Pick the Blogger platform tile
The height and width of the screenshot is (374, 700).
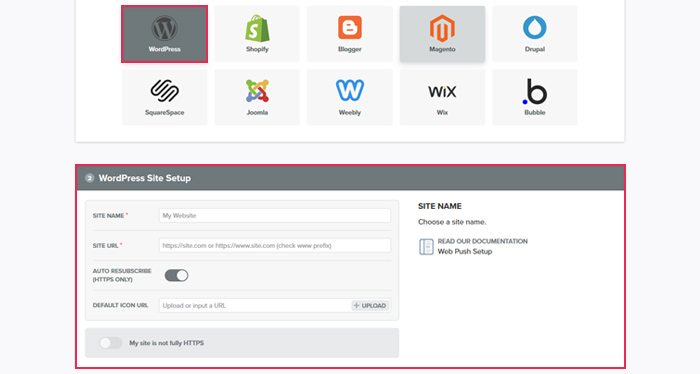[350, 34]
